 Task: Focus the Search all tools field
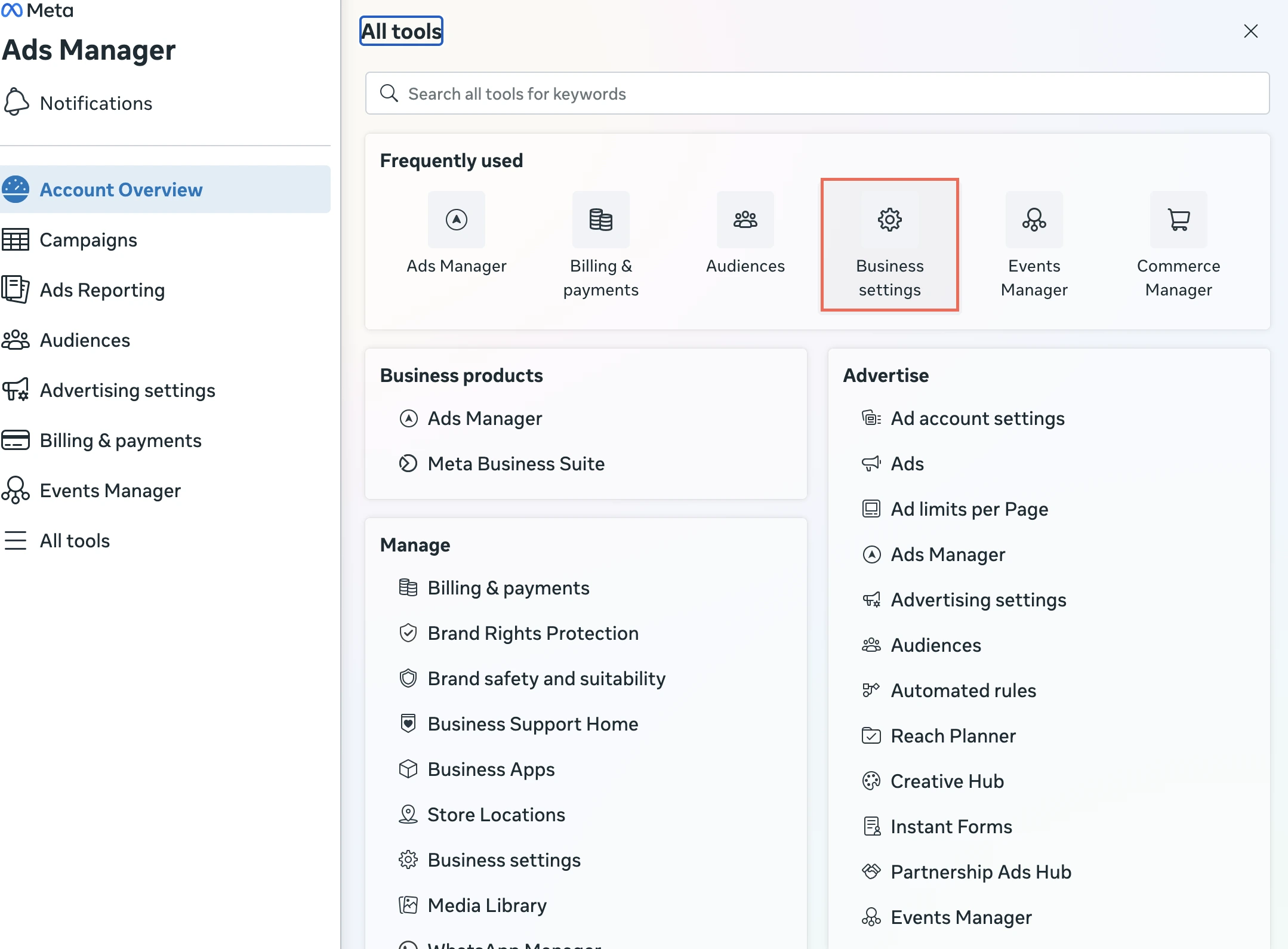[818, 93]
